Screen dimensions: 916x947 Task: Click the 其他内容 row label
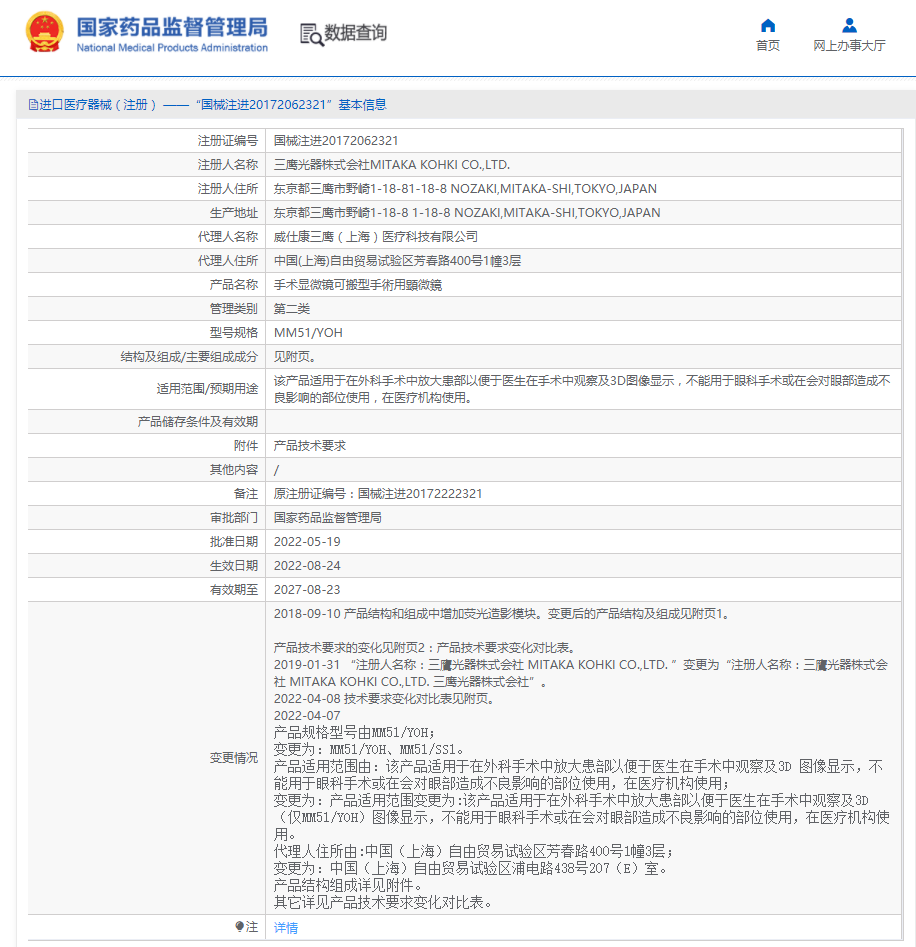click(234, 470)
